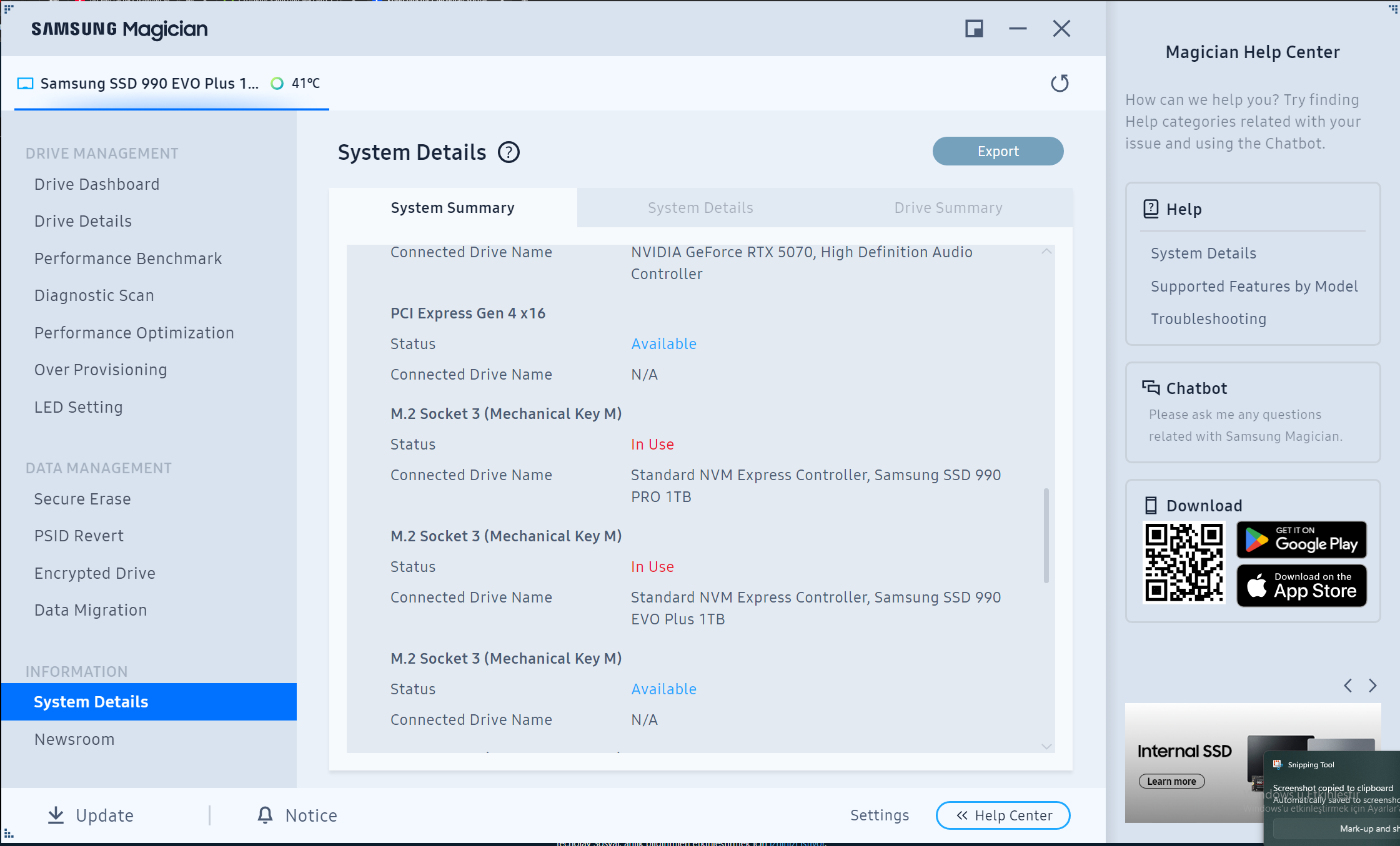The height and width of the screenshot is (846, 1400).
Task: Open Secure Erase in the sidebar
Action: pyautogui.click(x=82, y=499)
